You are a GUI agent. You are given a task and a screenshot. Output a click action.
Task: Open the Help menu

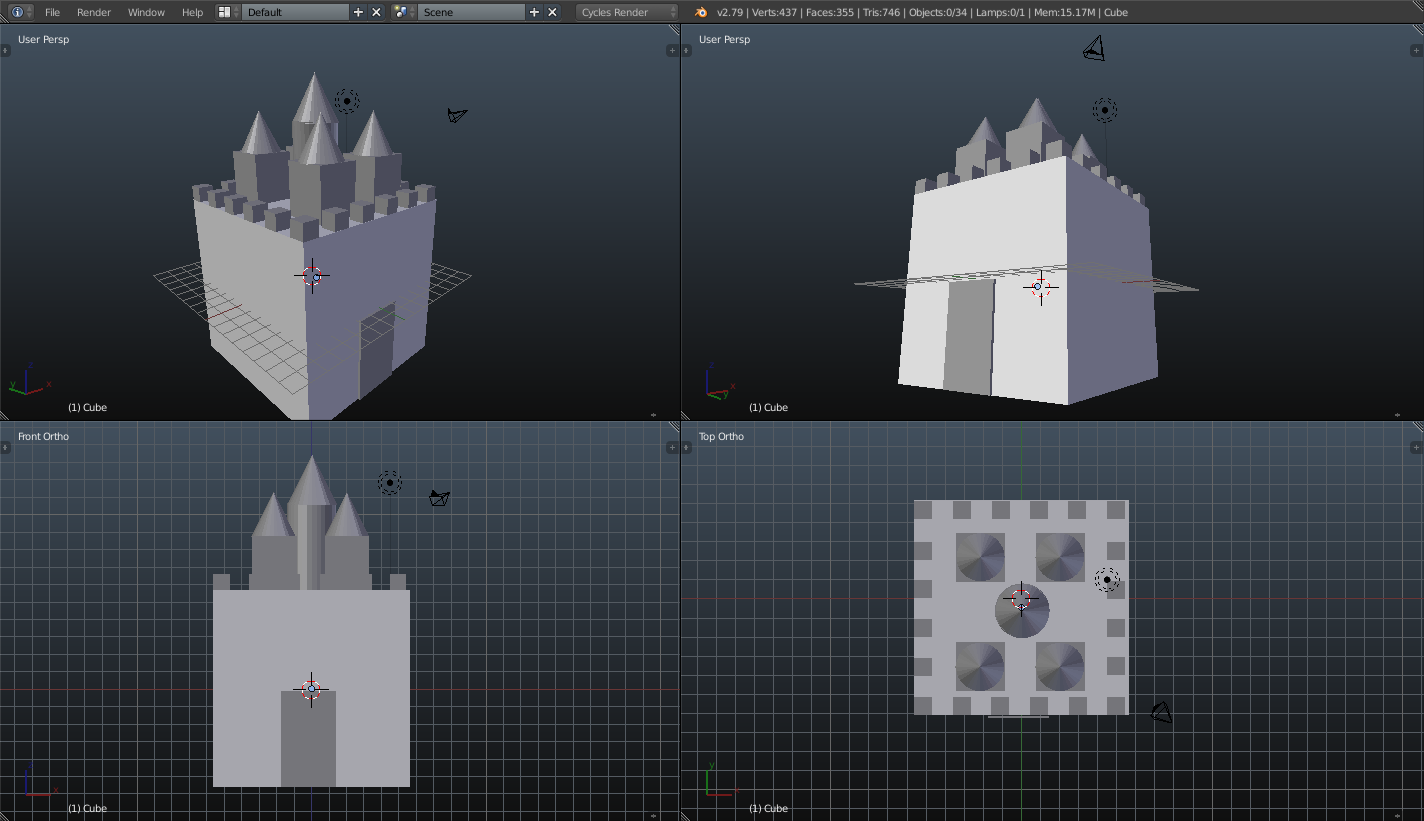[192, 12]
